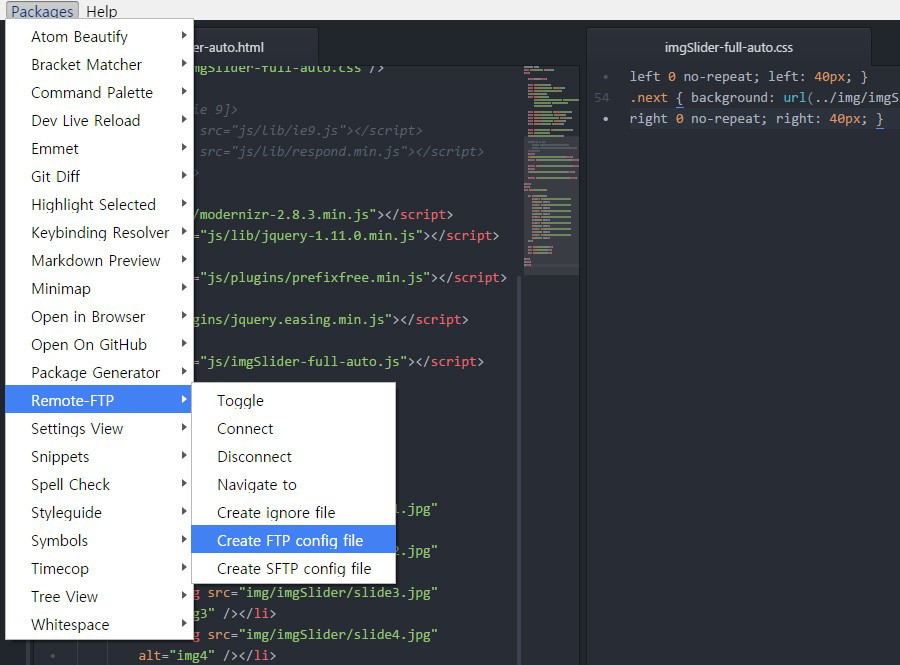Click the .next selector in the CSS editor
Image resolution: width=900 pixels, height=665 pixels.
(x=649, y=98)
